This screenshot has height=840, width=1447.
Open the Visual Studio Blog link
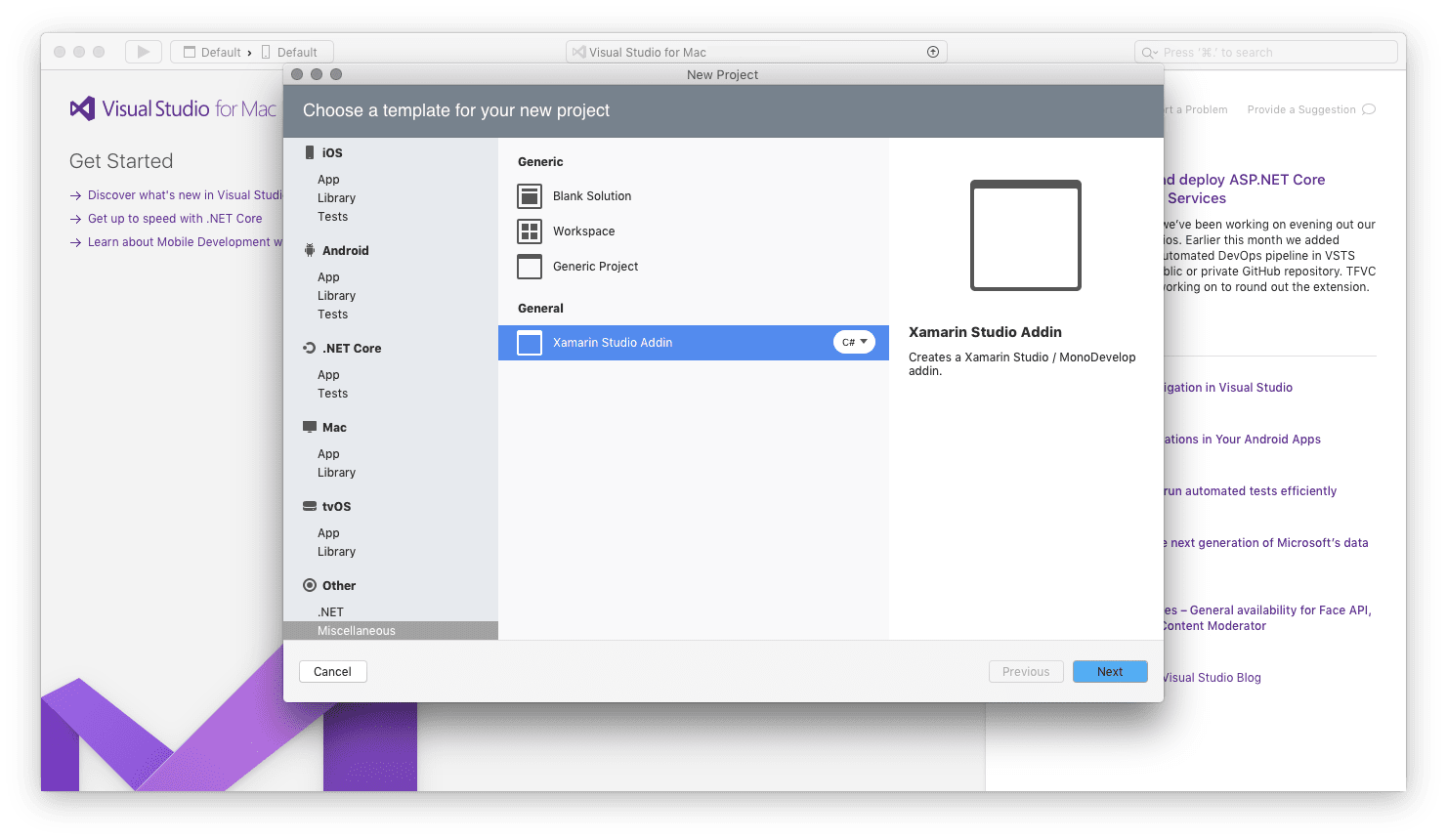(x=1213, y=678)
